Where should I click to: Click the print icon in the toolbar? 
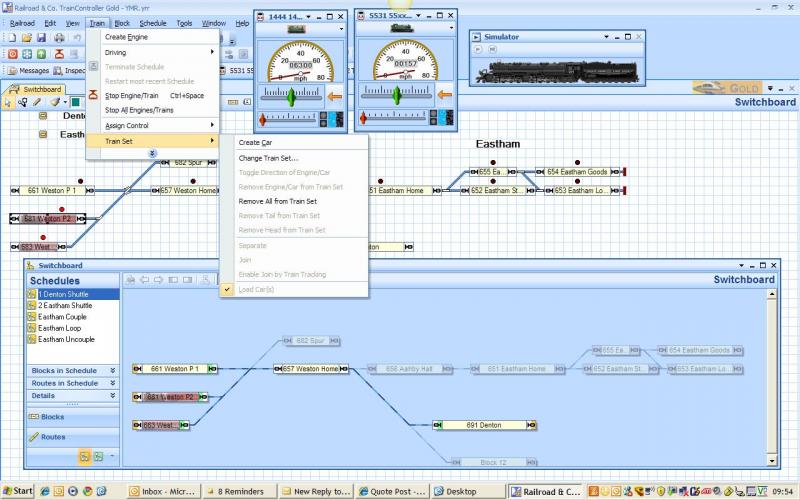coord(61,37)
